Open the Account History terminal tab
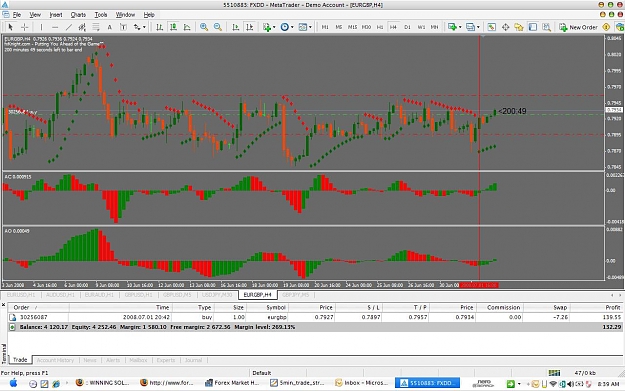Viewport: 625px width, 391px height. (x=55, y=360)
